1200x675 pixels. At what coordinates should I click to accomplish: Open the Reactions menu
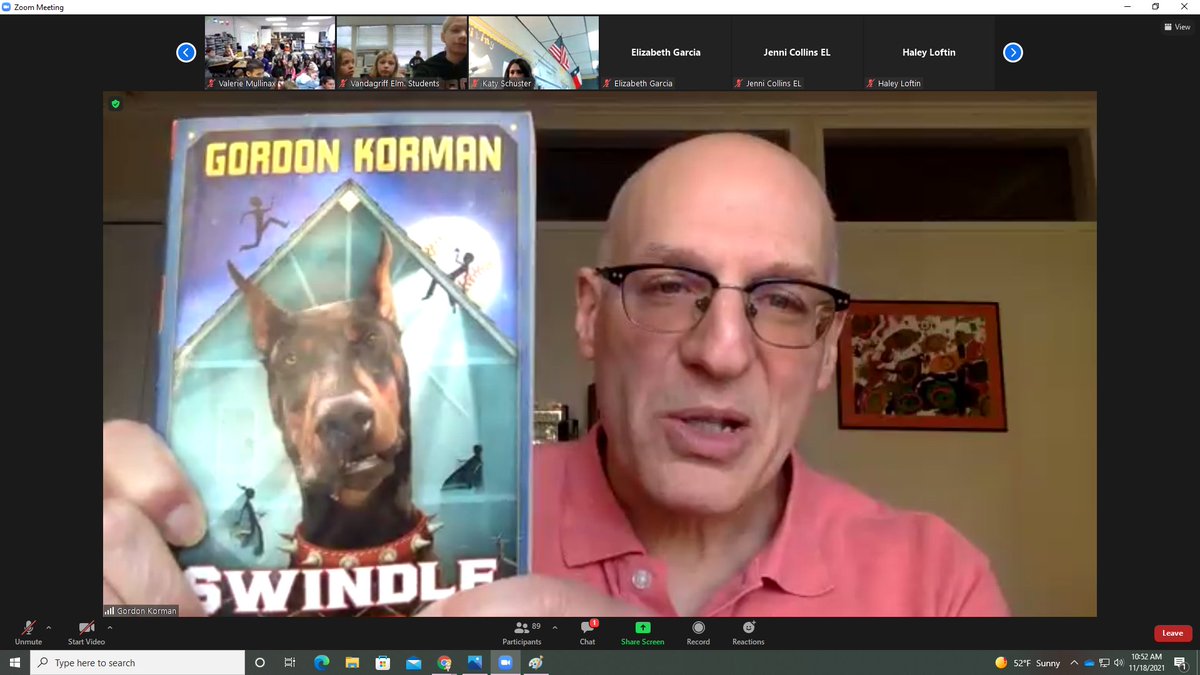pyautogui.click(x=748, y=633)
